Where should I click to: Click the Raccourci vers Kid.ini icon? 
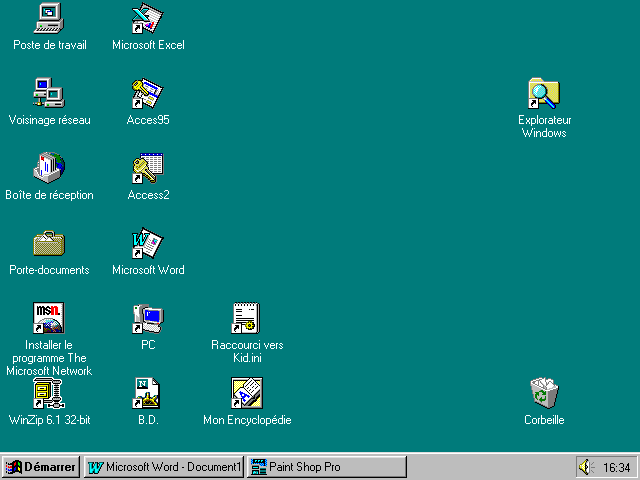click(x=246, y=318)
